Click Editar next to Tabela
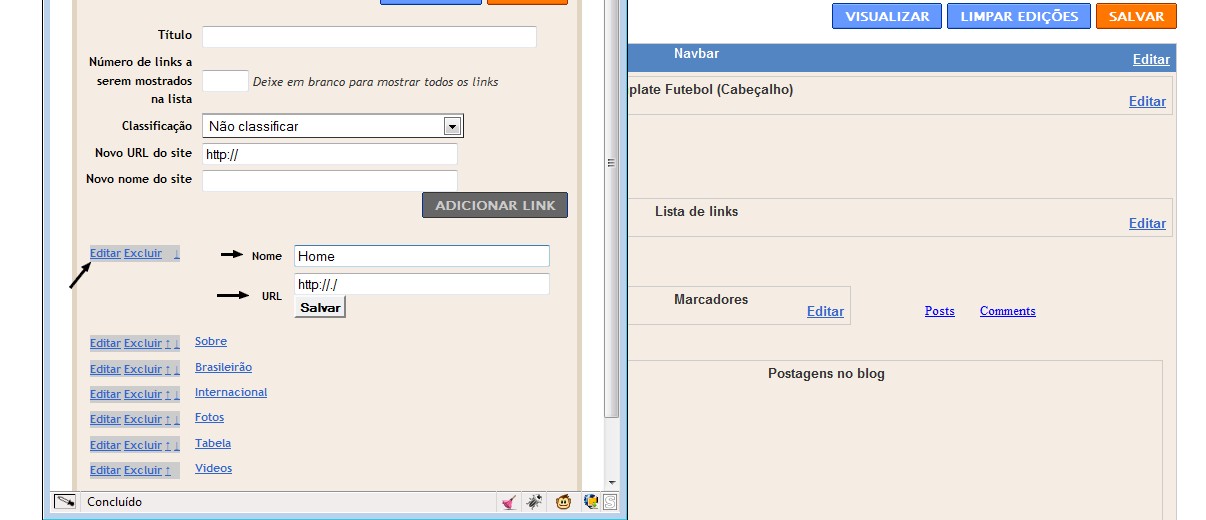Viewport: 1206px width, 520px height. (105, 445)
